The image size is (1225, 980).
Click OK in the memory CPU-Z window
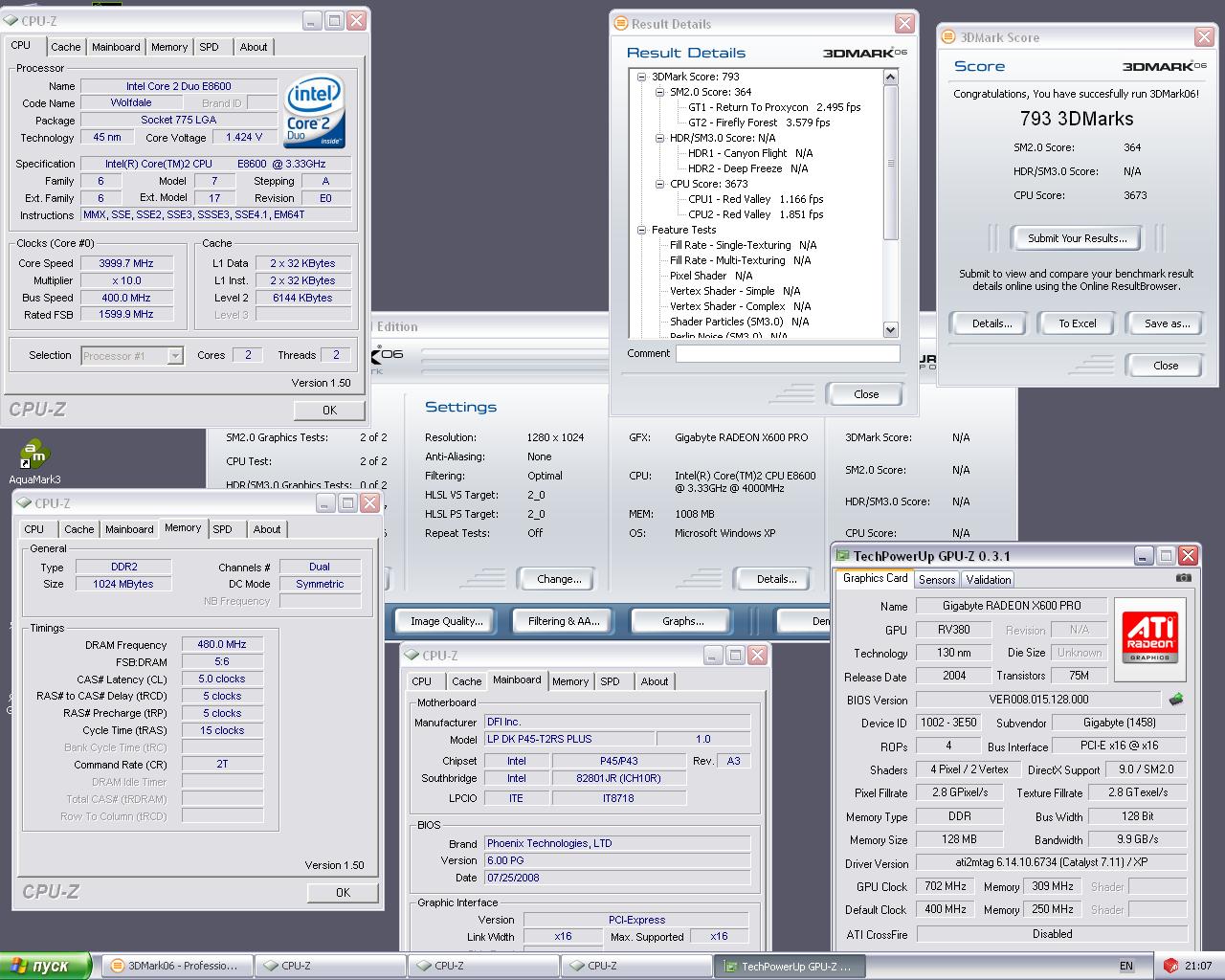point(343,893)
